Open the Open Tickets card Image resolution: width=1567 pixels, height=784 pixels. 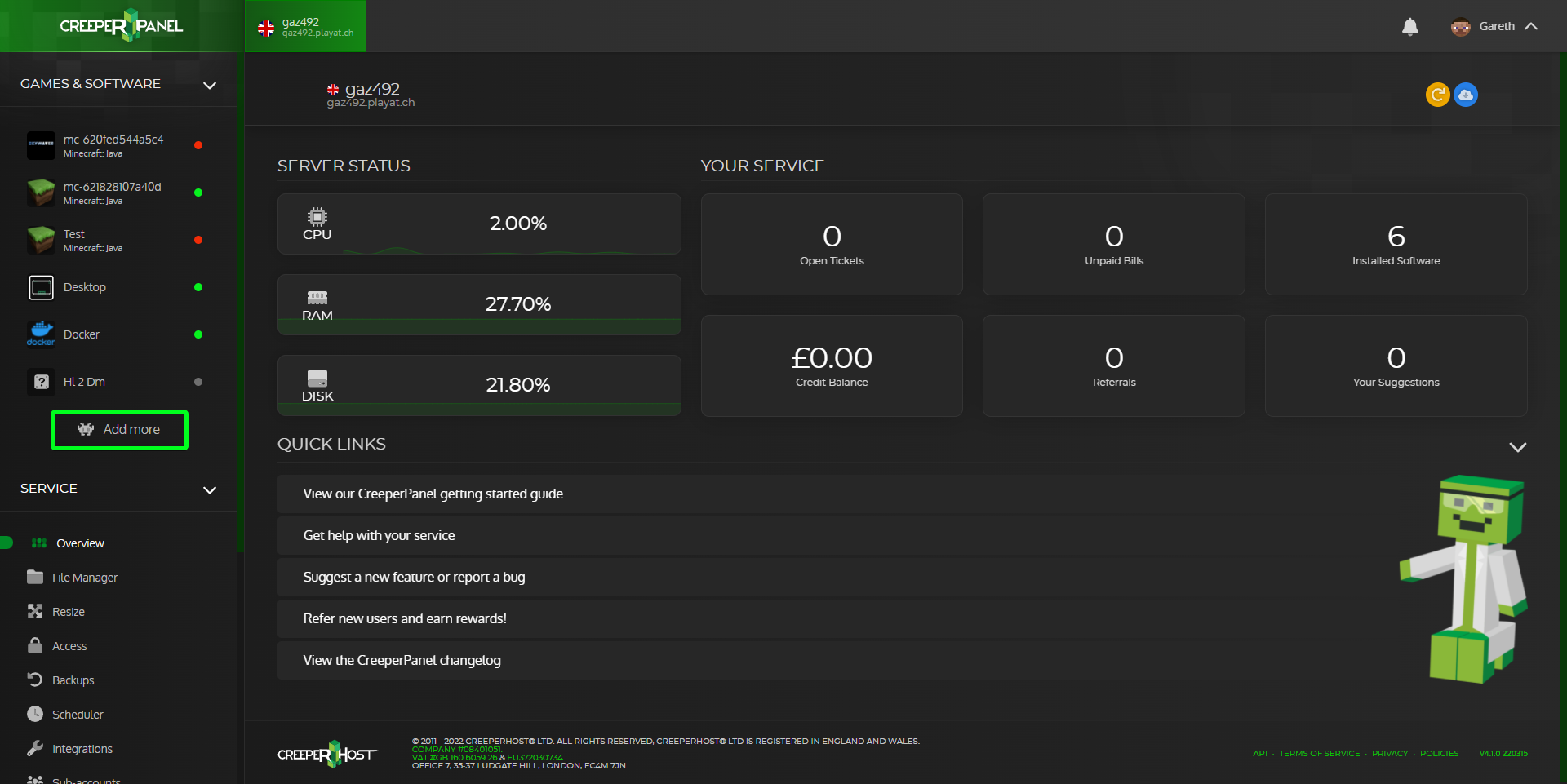(x=832, y=244)
